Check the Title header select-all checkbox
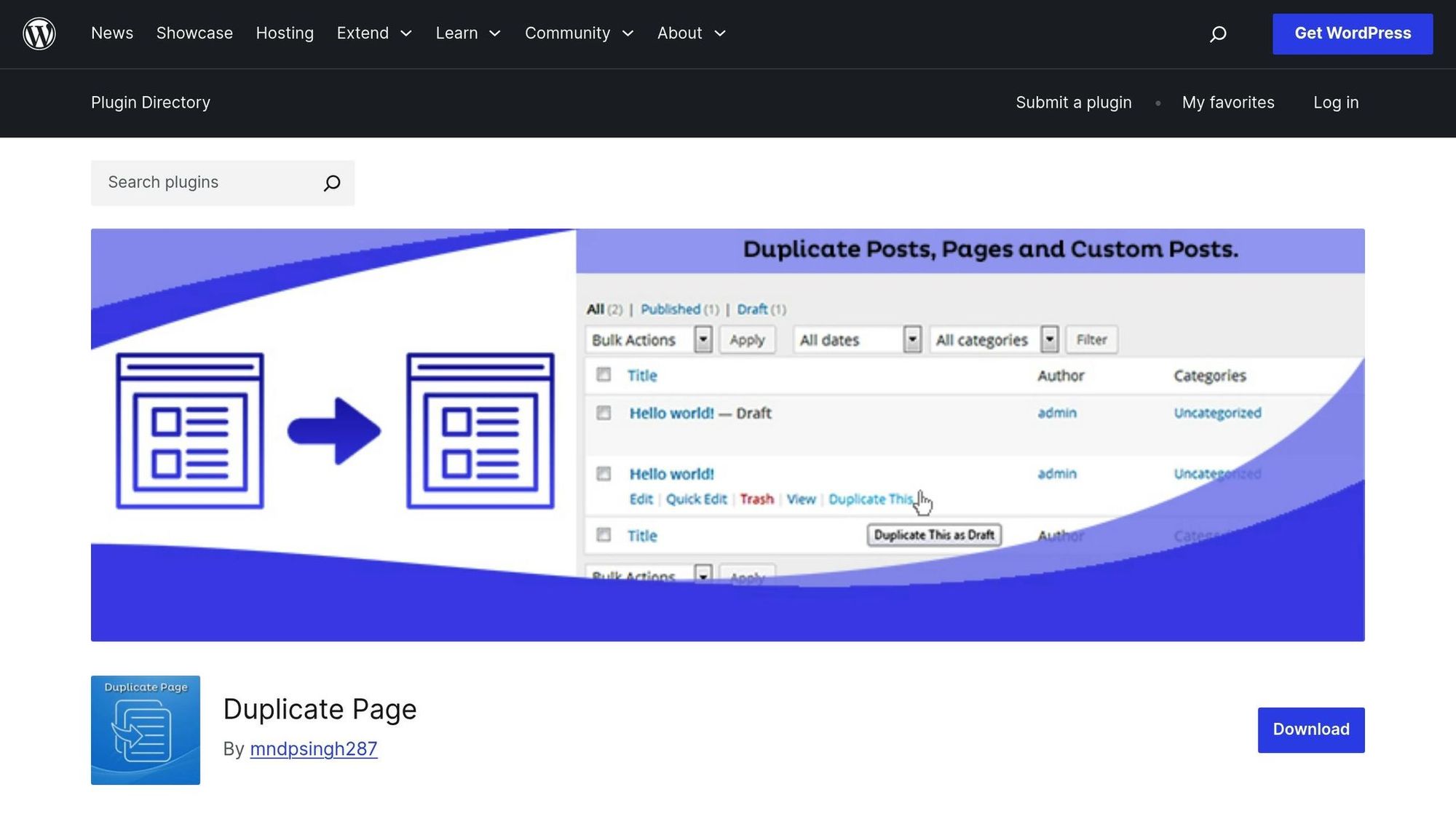The height and width of the screenshot is (819, 1456). click(x=604, y=374)
